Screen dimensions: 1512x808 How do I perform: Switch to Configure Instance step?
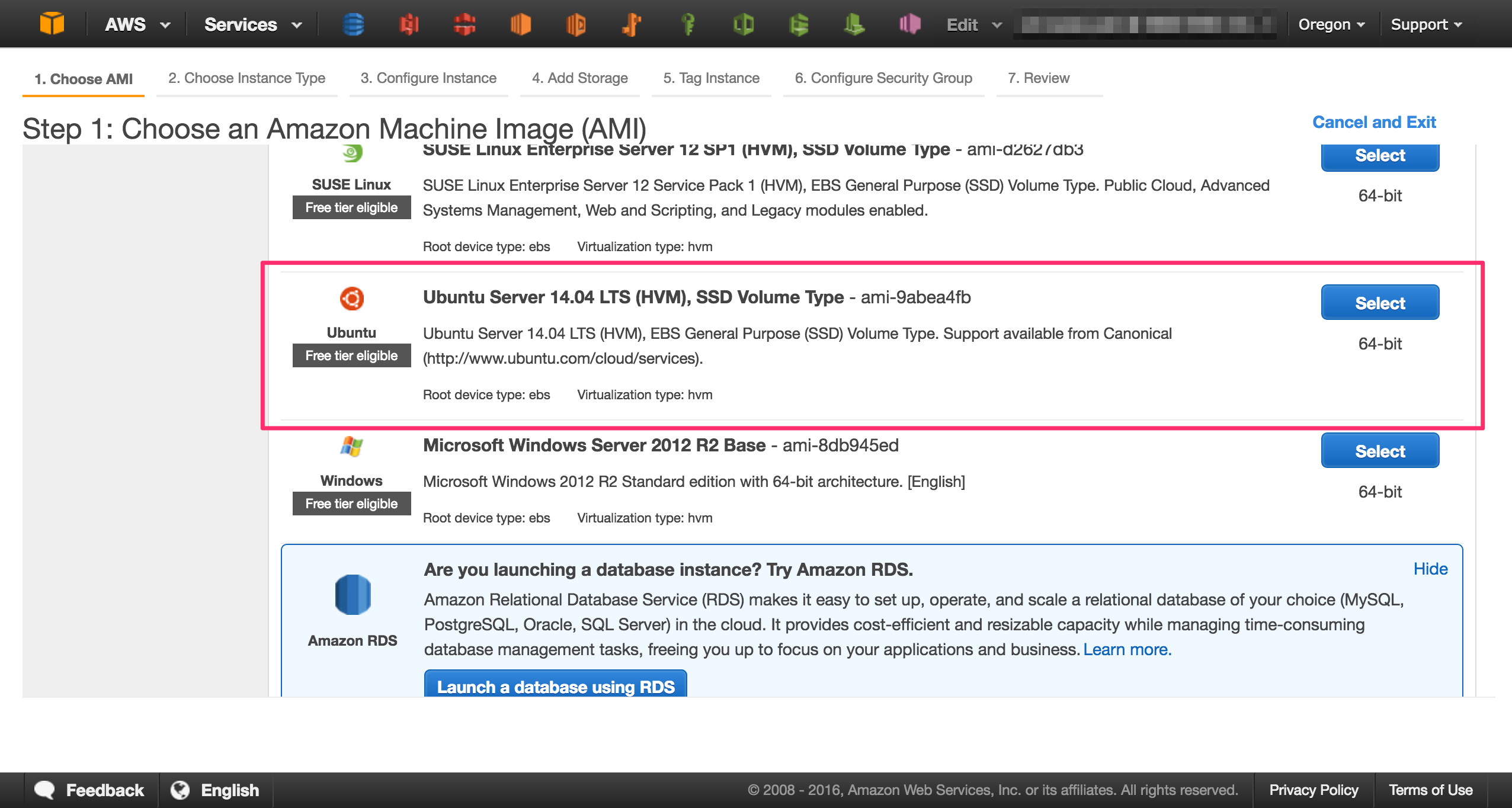point(428,78)
